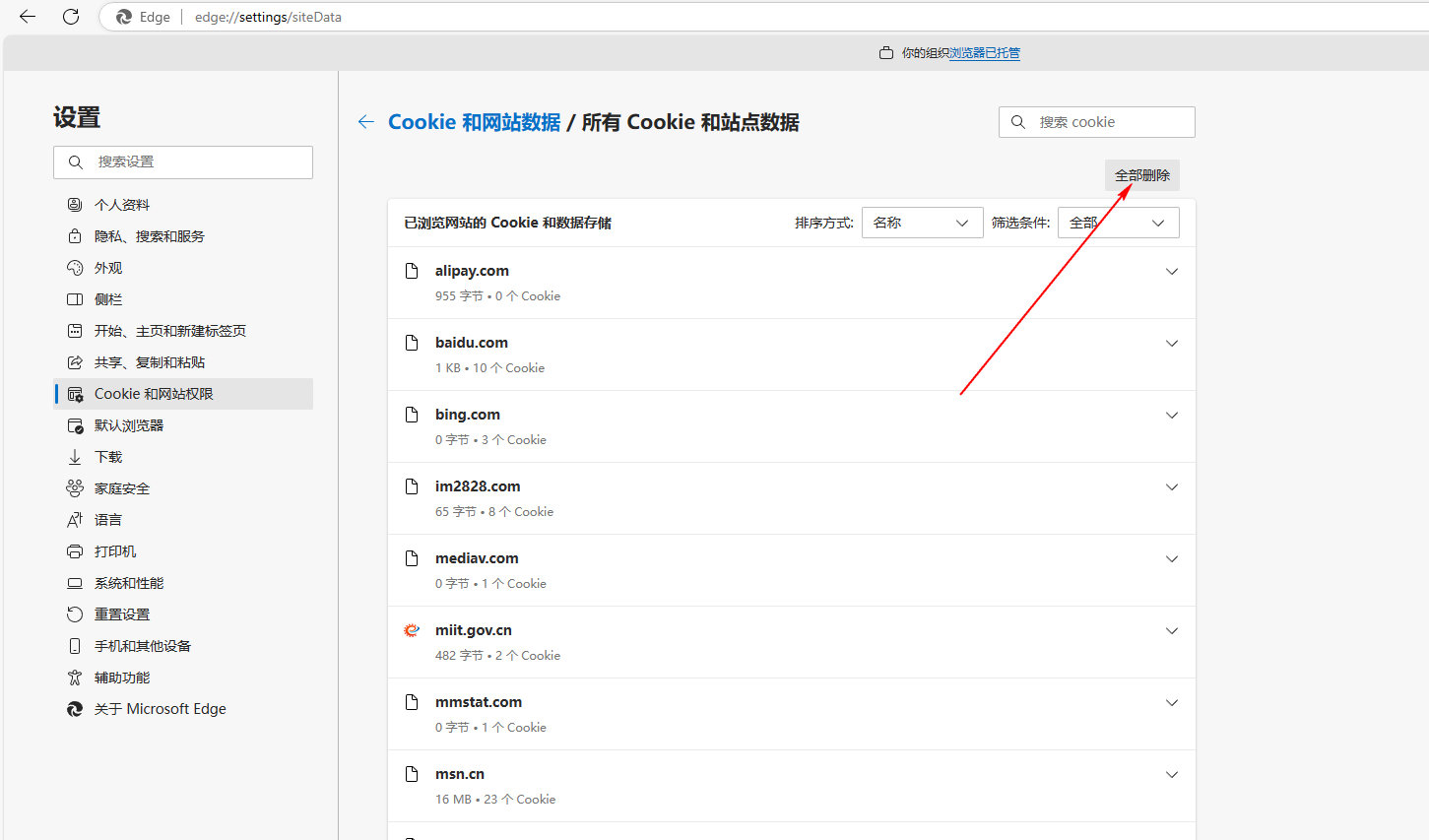Expand the mmstat.com entry chevron

(x=1172, y=703)
